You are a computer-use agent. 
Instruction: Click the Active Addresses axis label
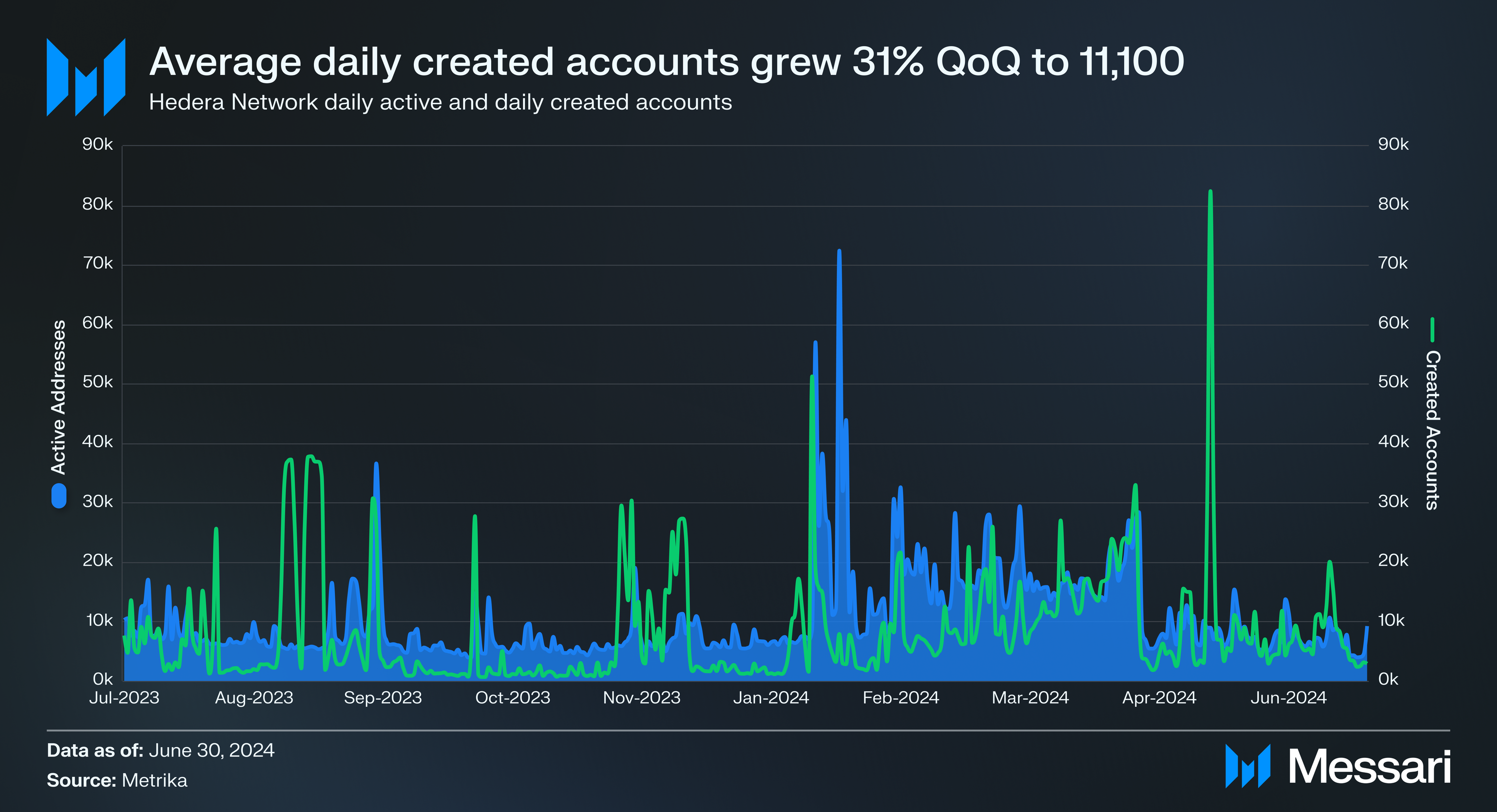58,397
